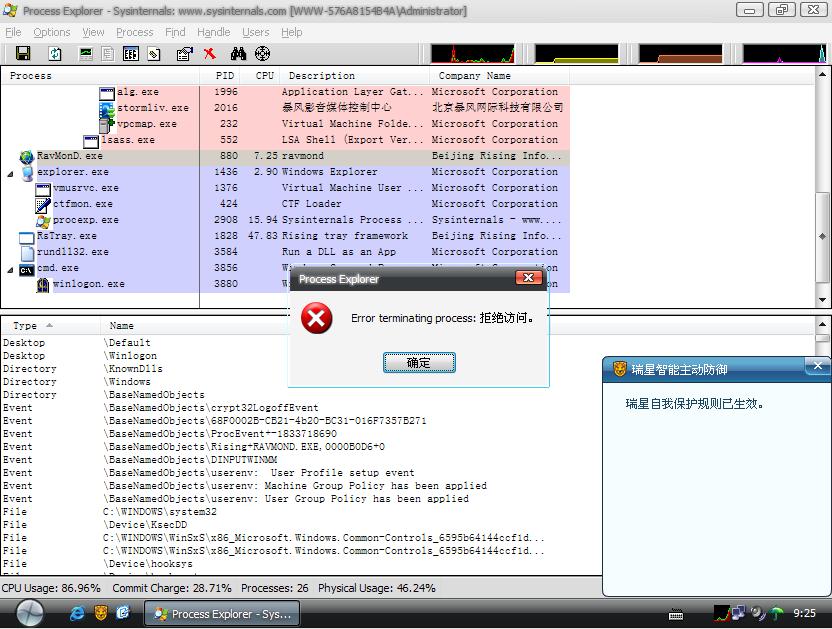Image resolution: width=832 pixels, height=629 pixels.
Task: Open the Process menu
Action: pyautogui.click(x=135, y=32)
